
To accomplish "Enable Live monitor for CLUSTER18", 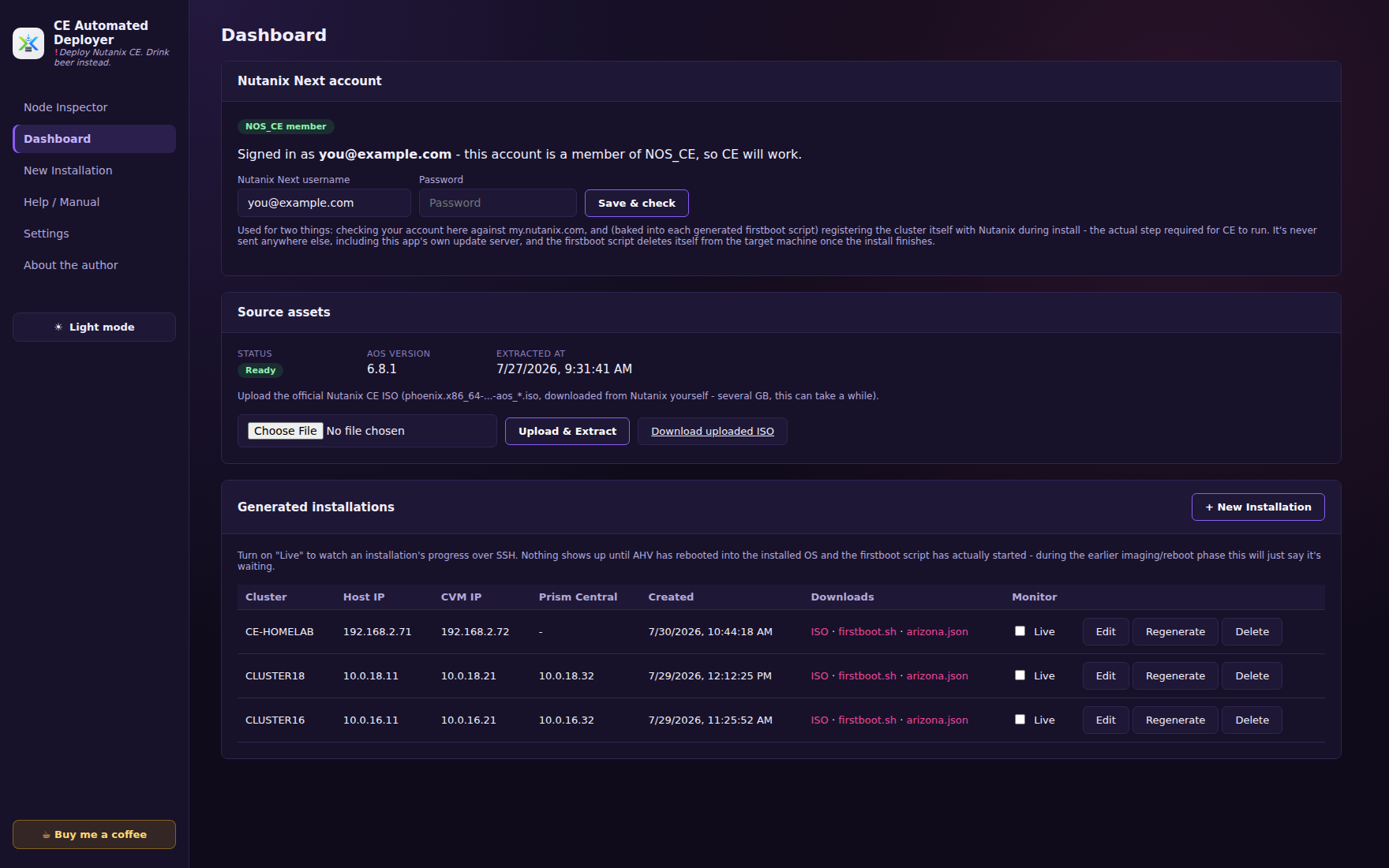I will pos(1020,675).
